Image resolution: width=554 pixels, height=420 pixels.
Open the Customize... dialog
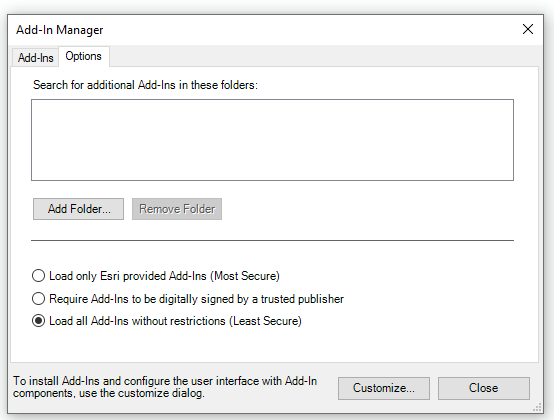(x=384, y=388)
